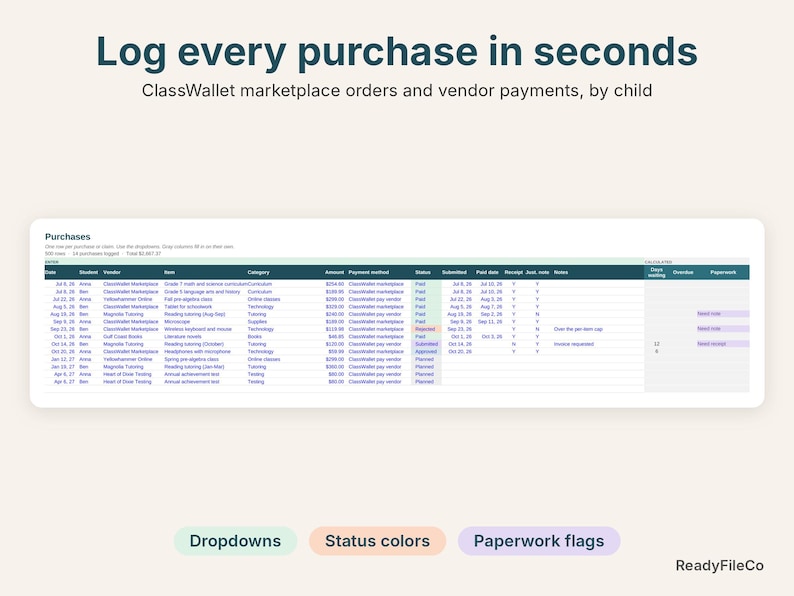This screenshot has height=596, width=794.
Task: Open Paid status for Grade 7 curriculum row
Action: [x=426, y=284]
